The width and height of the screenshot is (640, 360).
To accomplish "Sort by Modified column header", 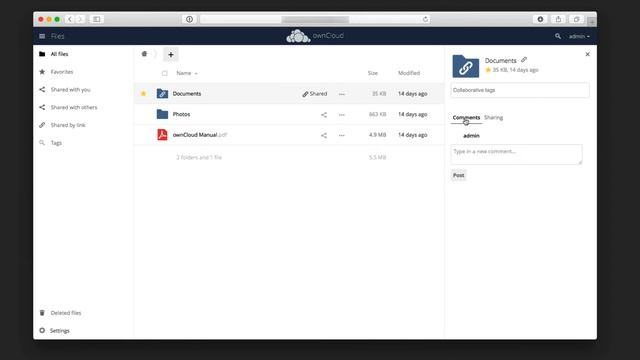I will point(409,73).
